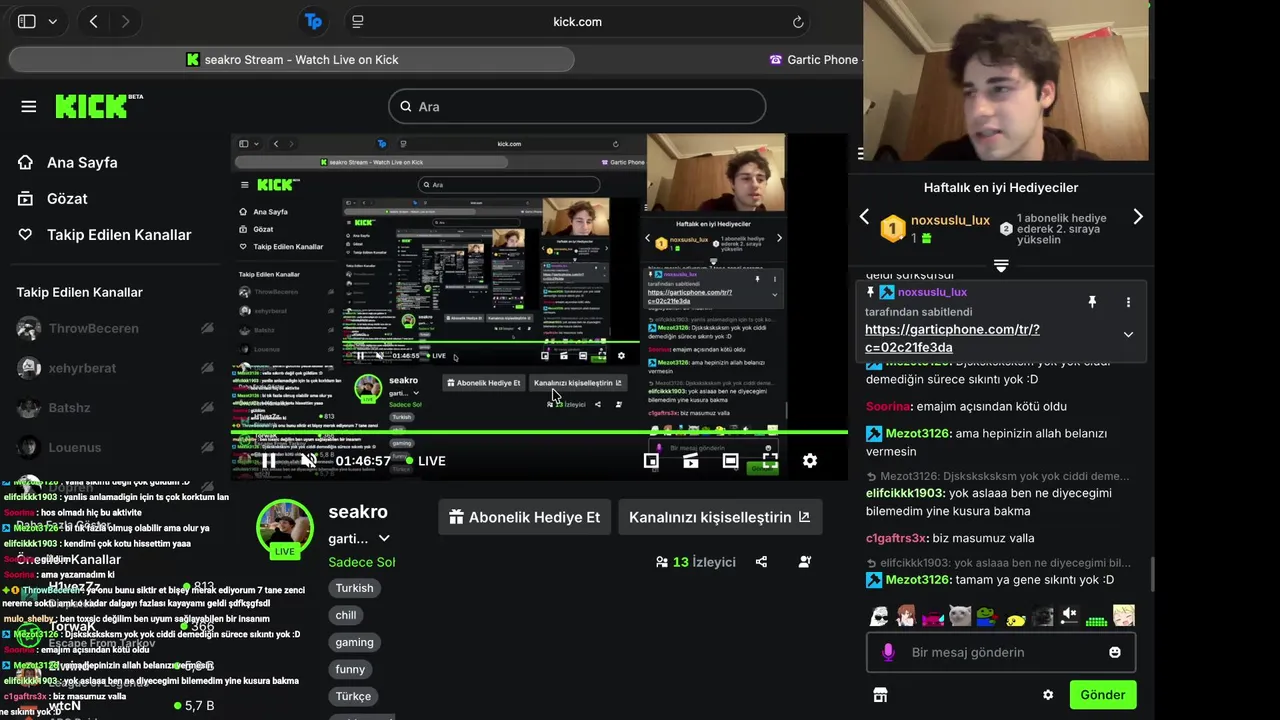The height and width of the screenshot is (720, 1280).
Task: Jump to LIVE in the player
Action: pyautogui.click(x=426, y=461)
